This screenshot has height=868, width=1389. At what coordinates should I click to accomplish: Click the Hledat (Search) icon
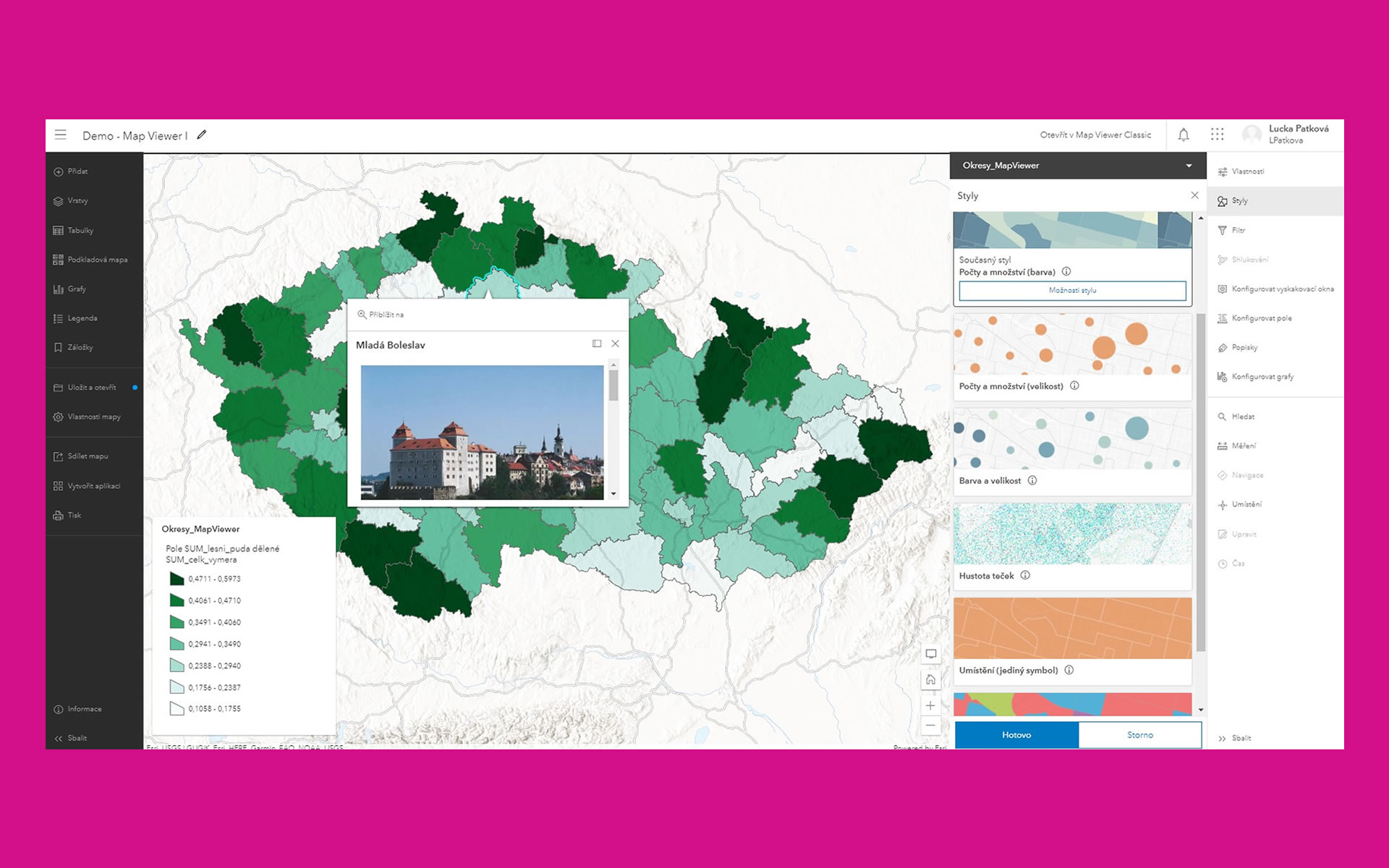[x=1222, y=415]
